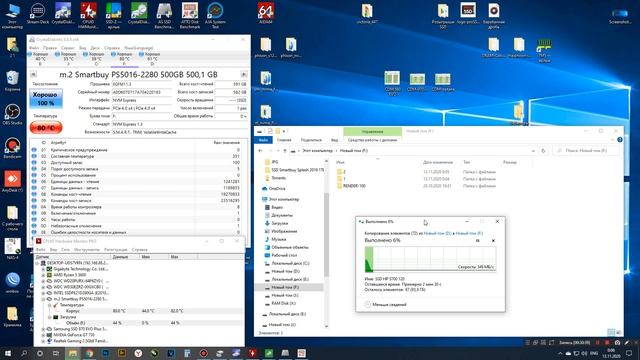Click the copy progress speed graph
640x360 pixels.
pos(430,259)
